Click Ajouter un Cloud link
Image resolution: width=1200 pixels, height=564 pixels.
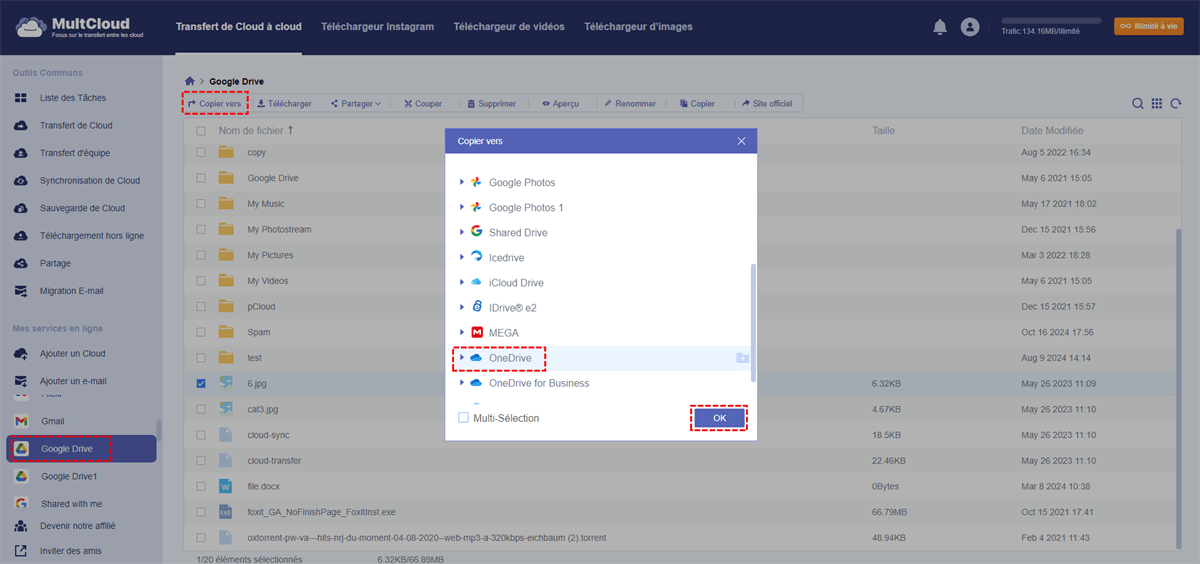pos(72,354)
